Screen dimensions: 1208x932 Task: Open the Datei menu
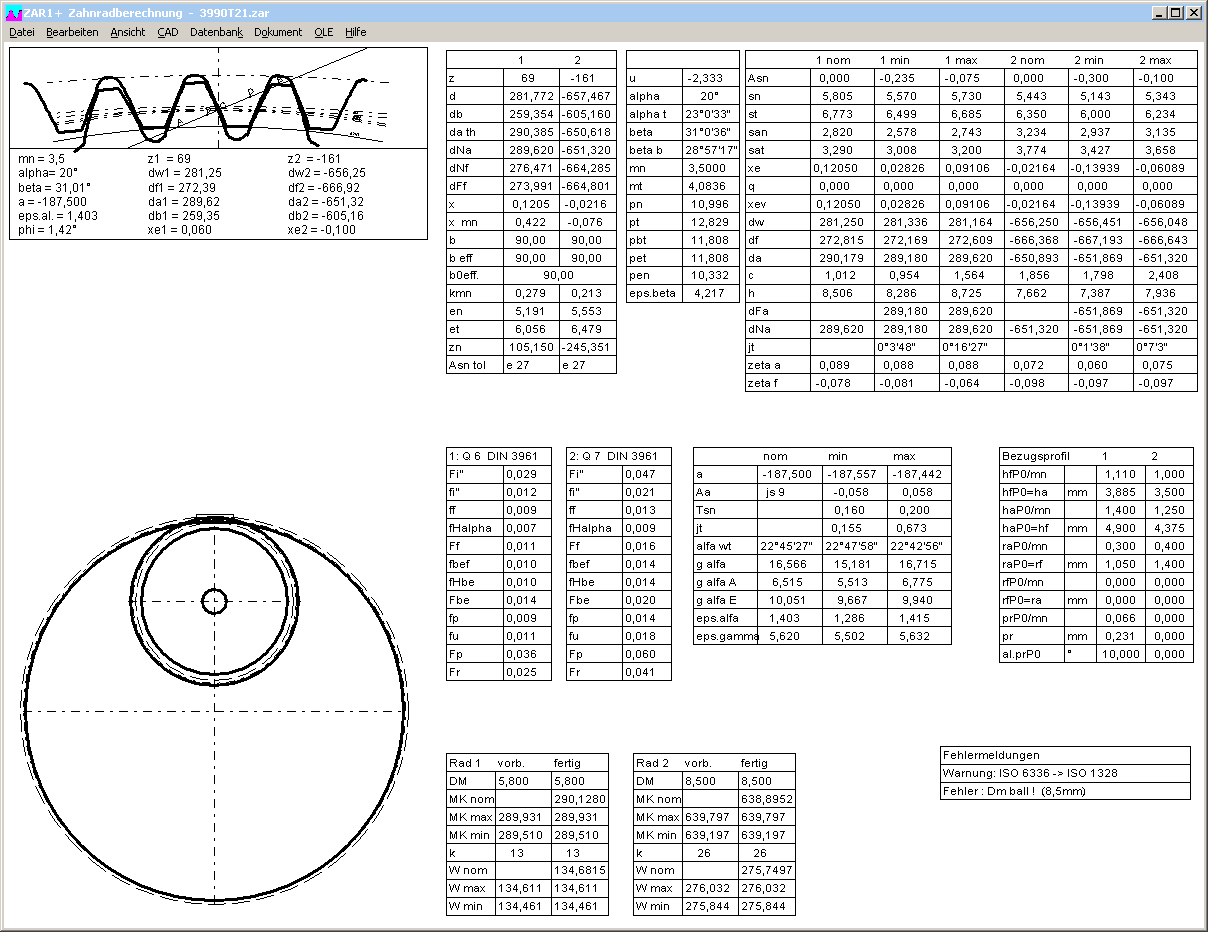[x=22, y=32]
